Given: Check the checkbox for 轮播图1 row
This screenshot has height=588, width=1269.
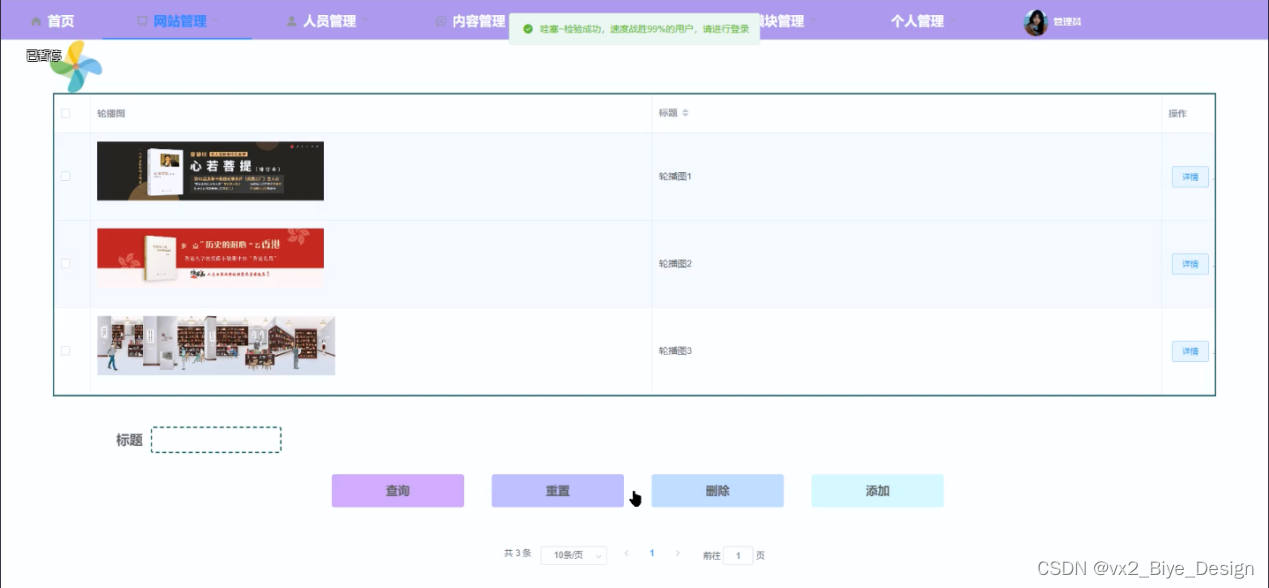Looking at the screenshot, I should click(x=66, y=176).
